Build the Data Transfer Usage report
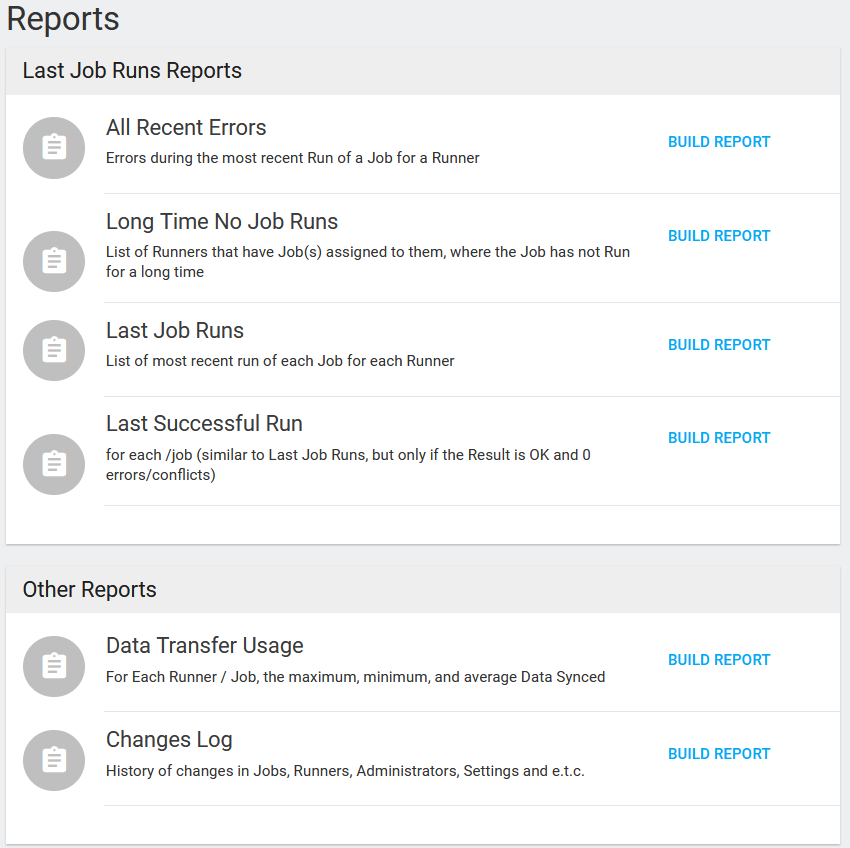 719,659
